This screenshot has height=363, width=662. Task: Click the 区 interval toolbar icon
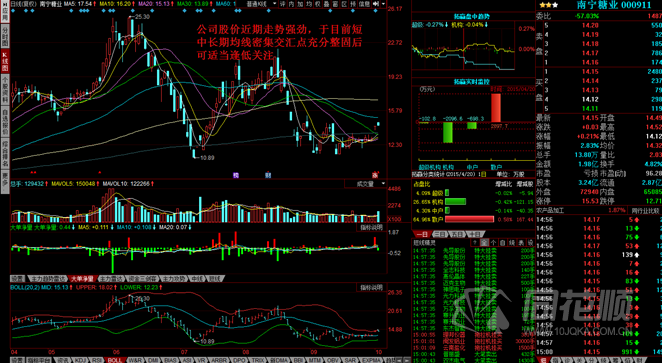tap(344, 4)
